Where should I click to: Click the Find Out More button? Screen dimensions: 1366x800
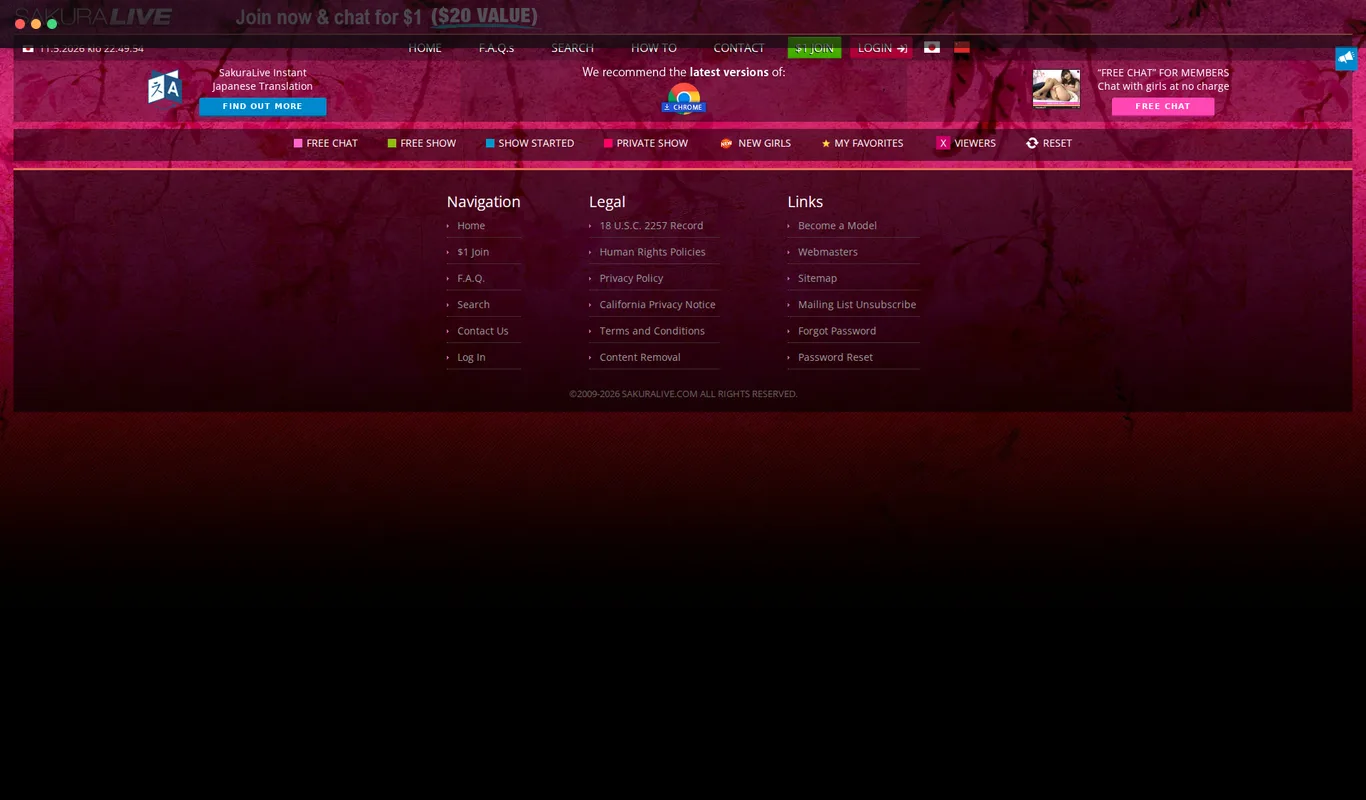262,106
